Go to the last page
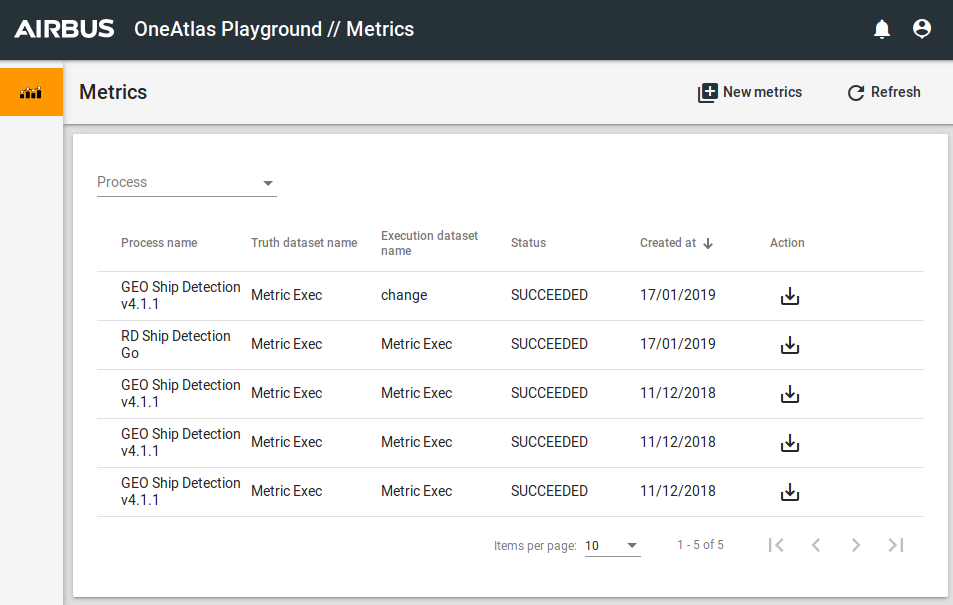Image resolution: width=953 pixels, height=605 pixels. (x=896, y=545)
